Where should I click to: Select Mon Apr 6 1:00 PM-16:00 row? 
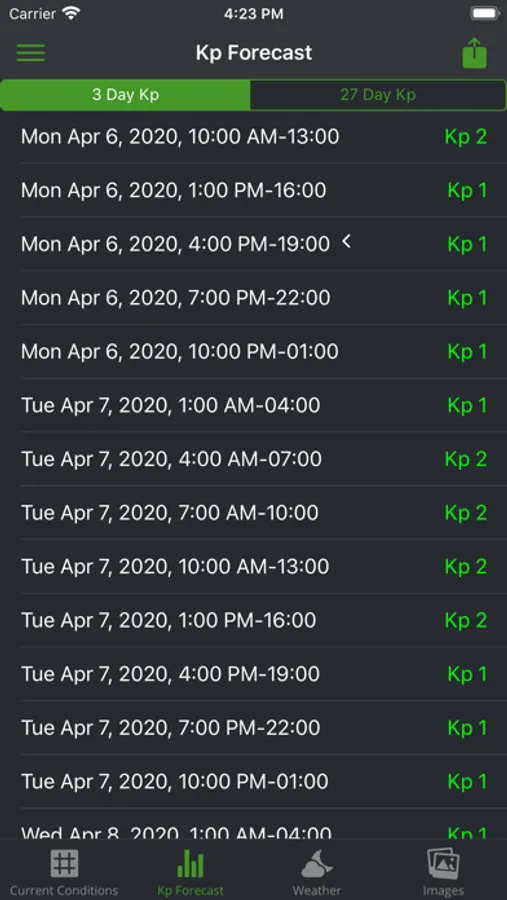pos(253,190)
